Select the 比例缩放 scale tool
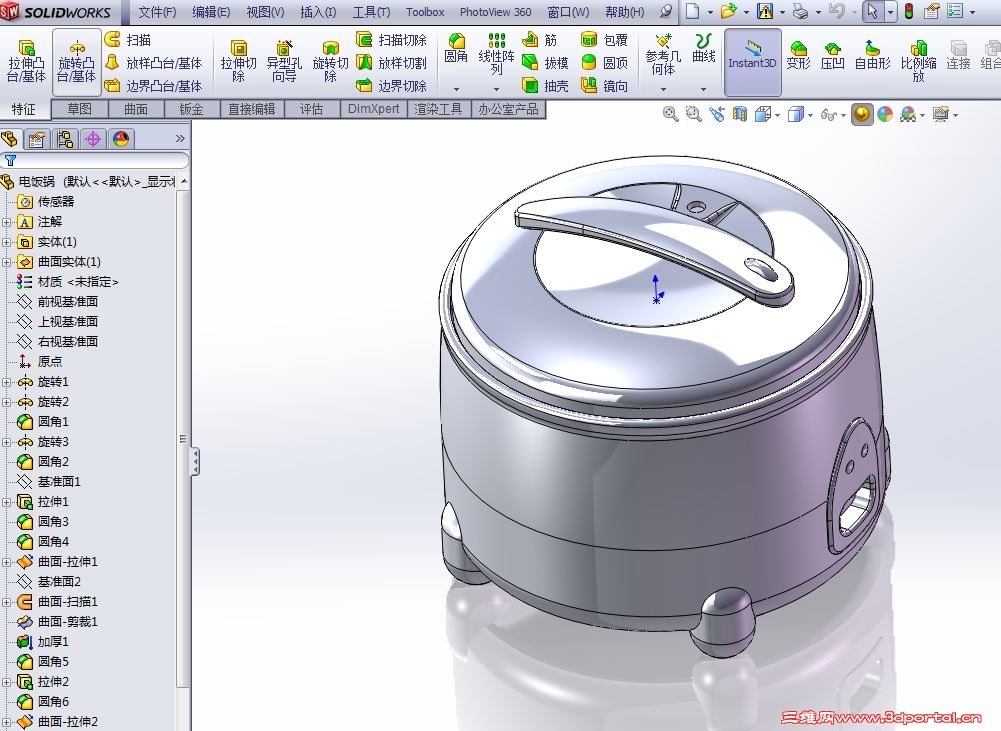The image size is (1001, 731). [x=918, y=61]
